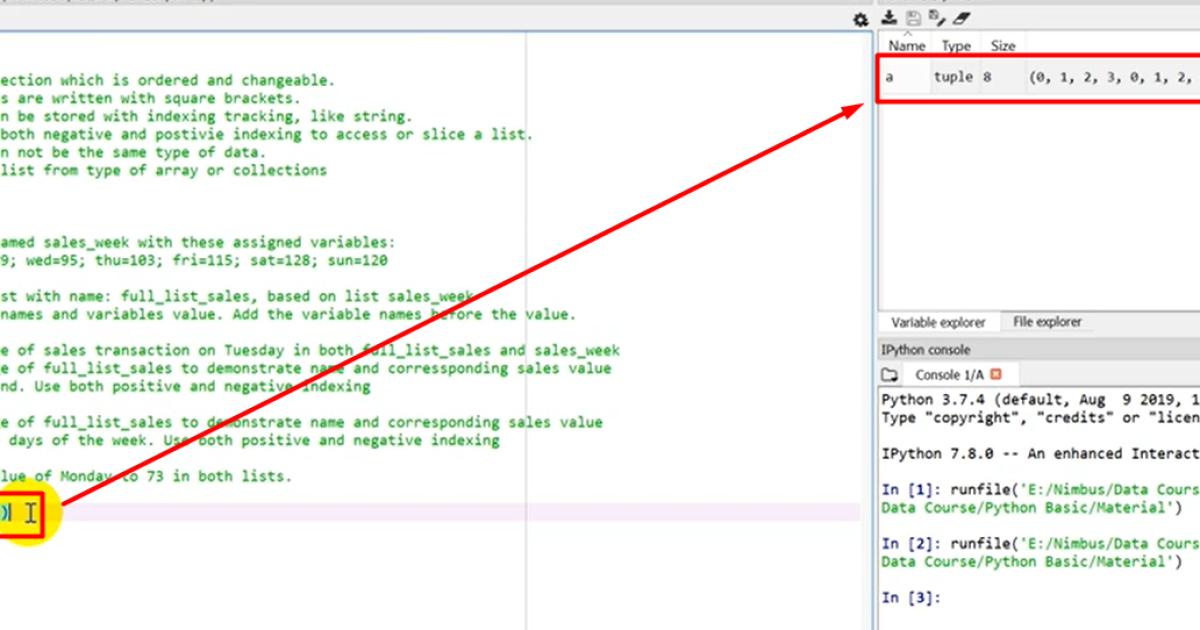The height and width of the screenshot is (630, 1200).
Task: Place cursor on the highlighted editor line
Action: coord(300,512)
